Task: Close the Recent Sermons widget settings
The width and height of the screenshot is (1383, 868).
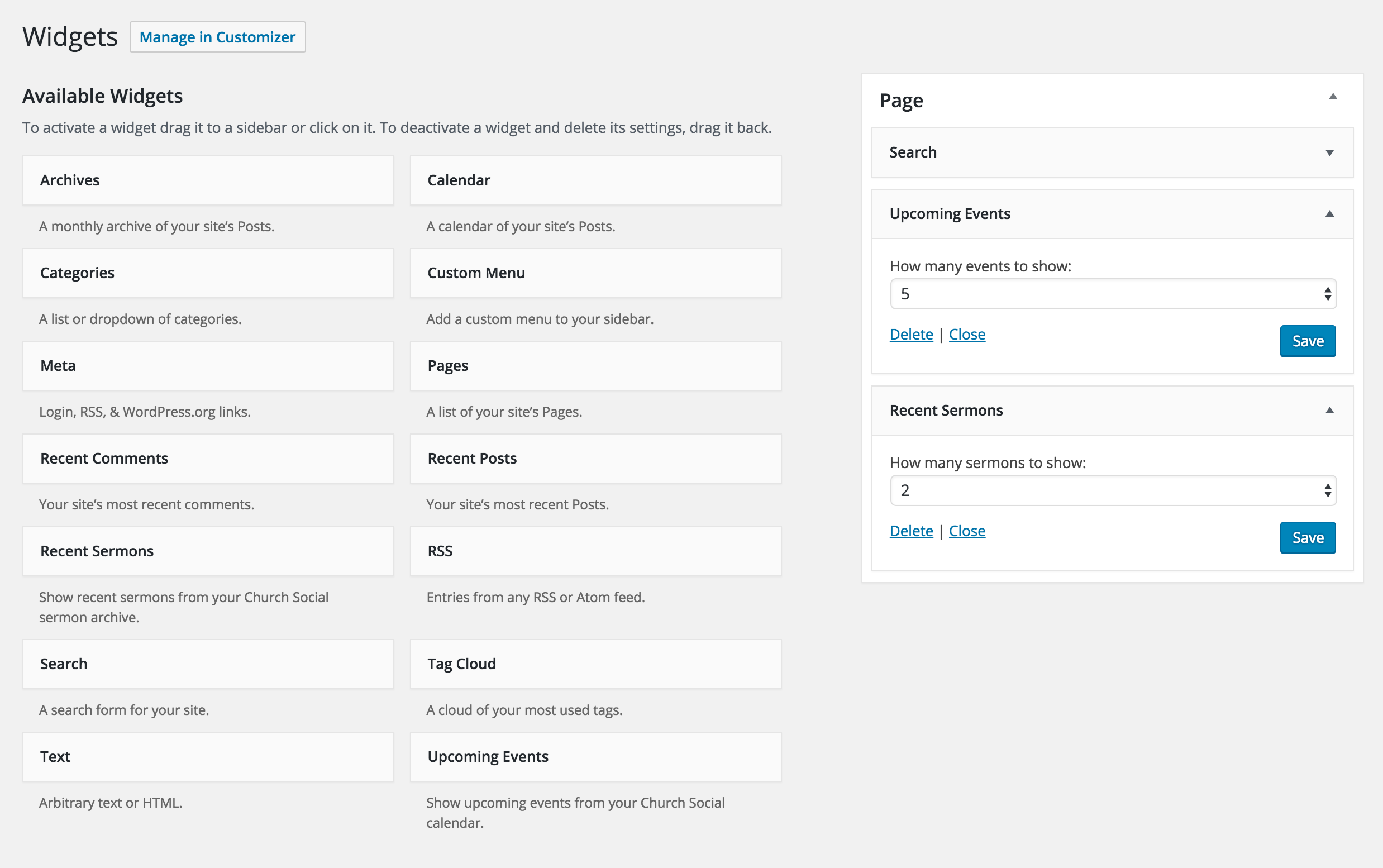Action: (x=965, y=530)
